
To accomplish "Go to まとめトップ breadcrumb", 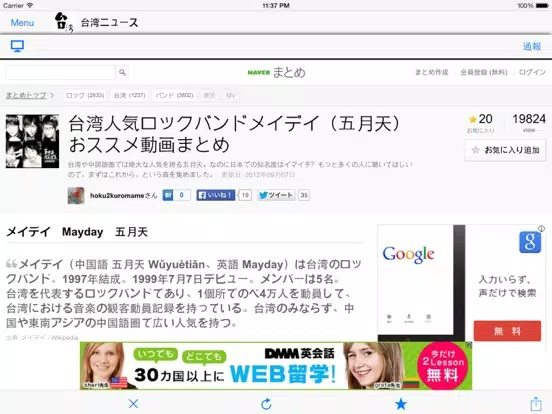I will 26,95.
